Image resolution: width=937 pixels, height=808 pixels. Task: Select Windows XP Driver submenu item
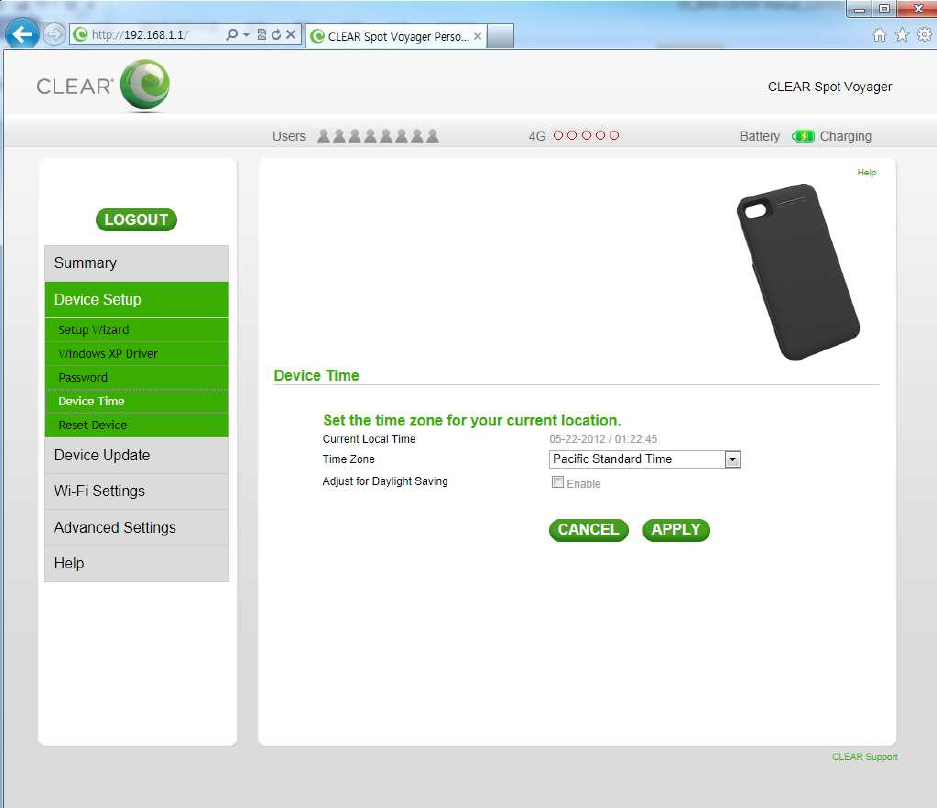[x=136, y=354]
